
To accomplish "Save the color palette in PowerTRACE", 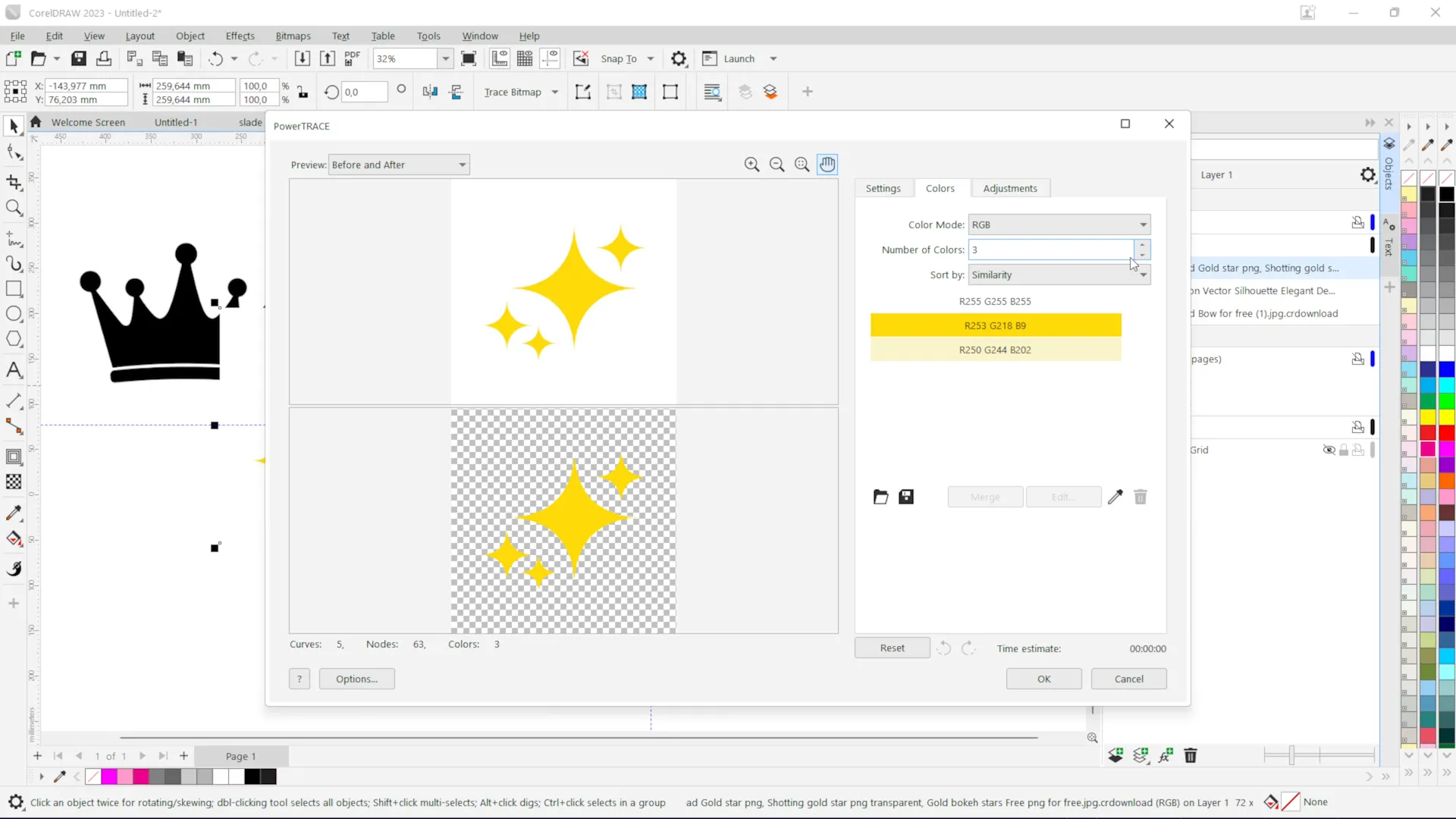I will pyautogui.click(x=906, y=497).
